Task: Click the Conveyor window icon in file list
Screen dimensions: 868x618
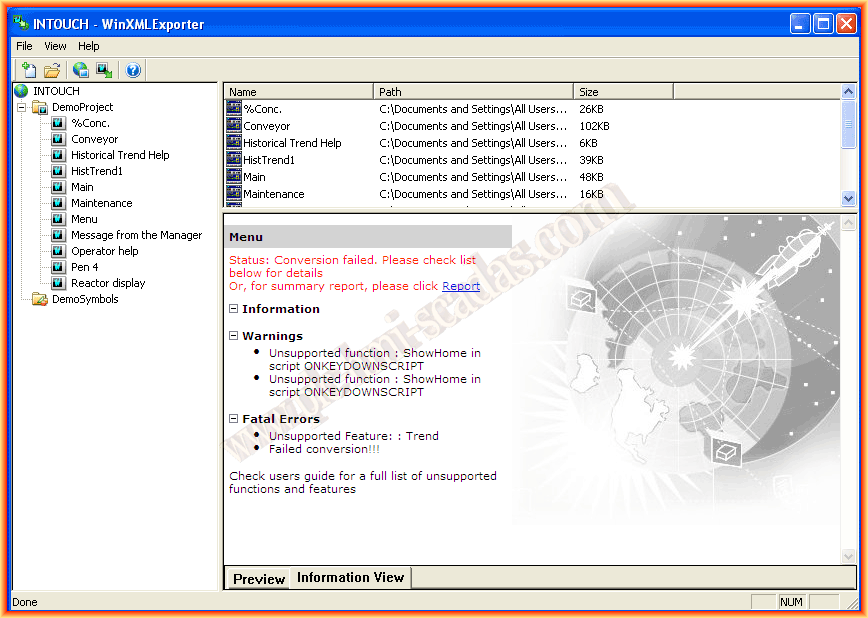Action: pyautogui.click(x=234, y=126)
